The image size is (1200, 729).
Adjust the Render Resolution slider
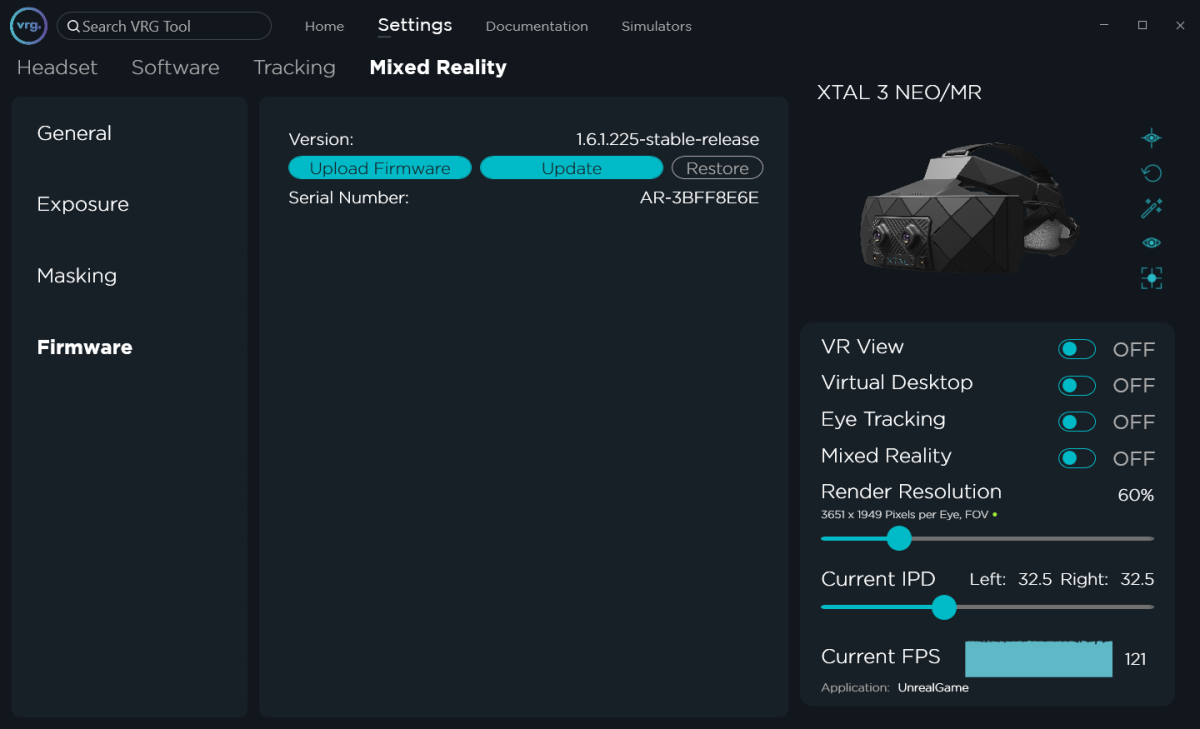[x=898, y=538]
